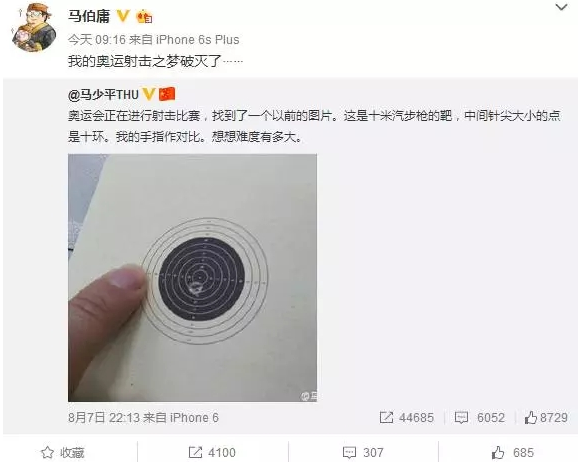Enlarge the shooting target photo
Screen dimensions: 582x475
pos(192,278)
